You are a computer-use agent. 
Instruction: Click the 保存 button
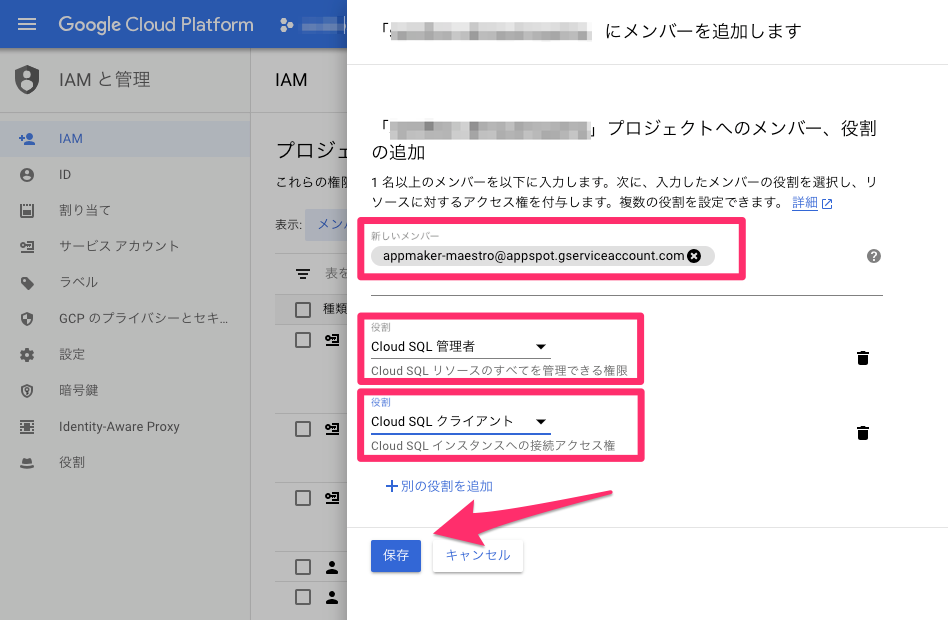396,555
